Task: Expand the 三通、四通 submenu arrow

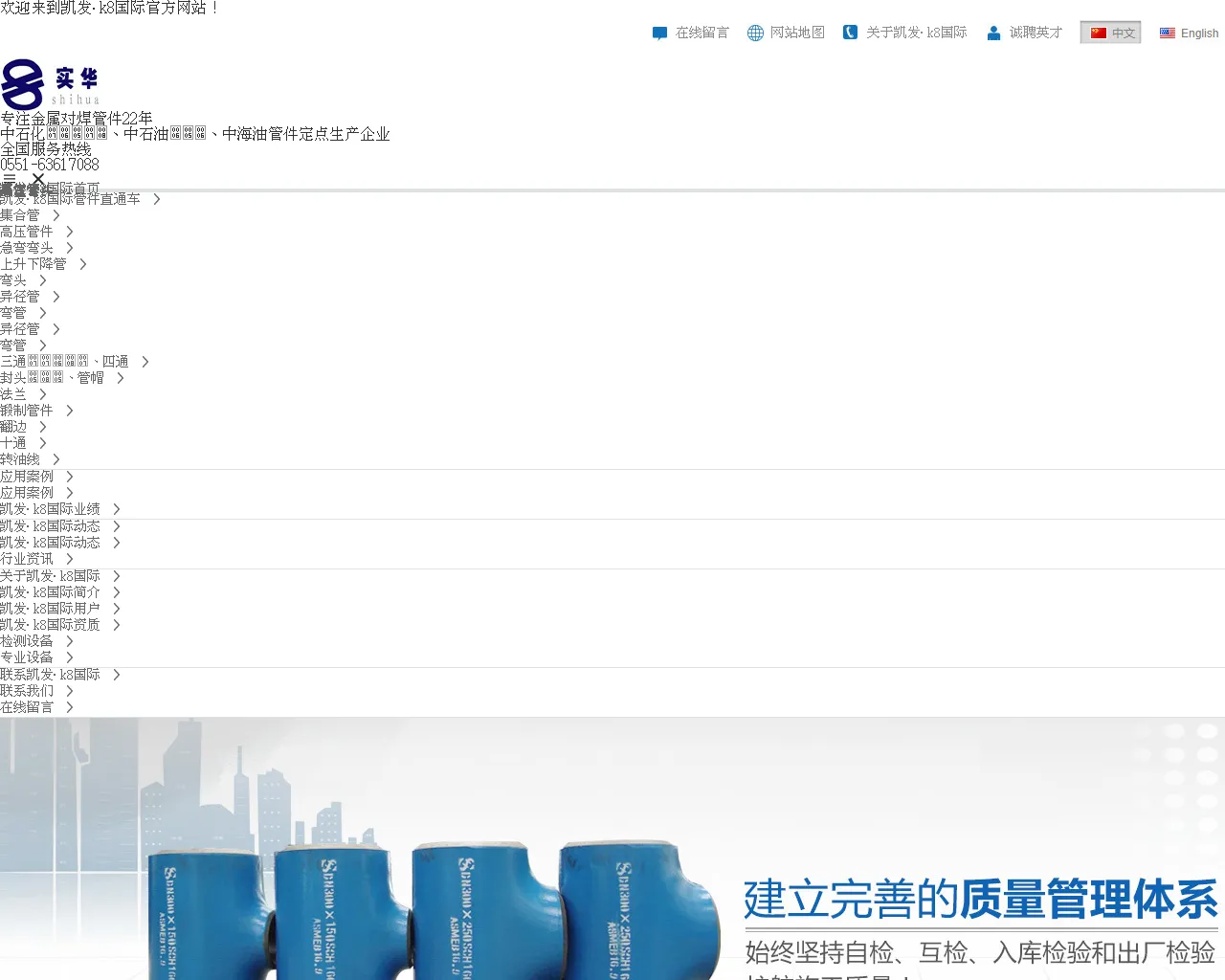Action: point(145,361)
